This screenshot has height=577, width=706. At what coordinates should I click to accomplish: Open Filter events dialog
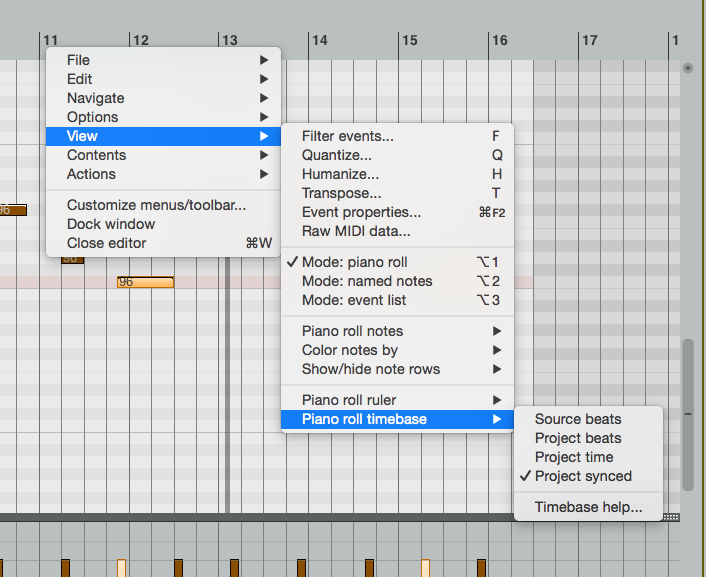(348, 136)
